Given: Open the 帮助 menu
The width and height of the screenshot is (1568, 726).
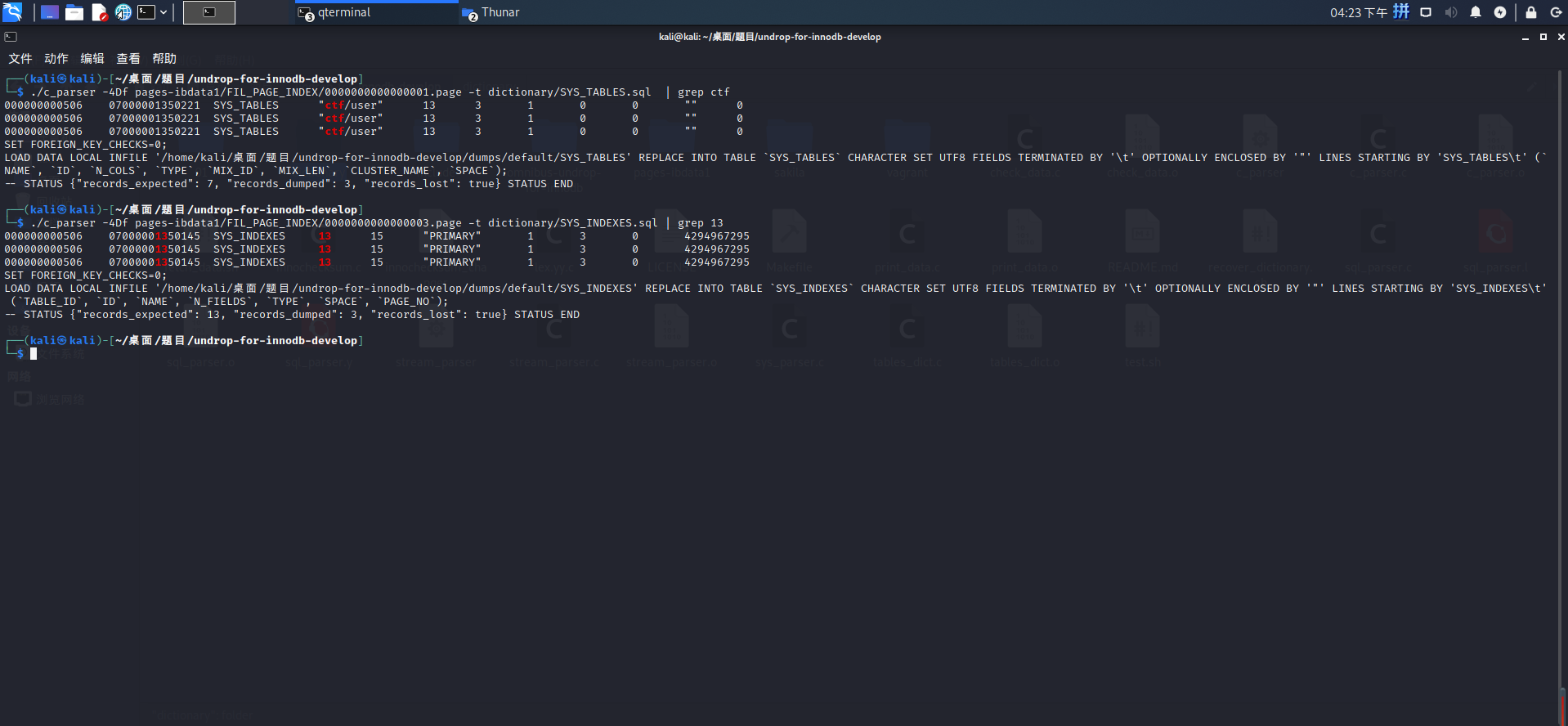Looking at the screenshot, I should click(x=164, y=59).
